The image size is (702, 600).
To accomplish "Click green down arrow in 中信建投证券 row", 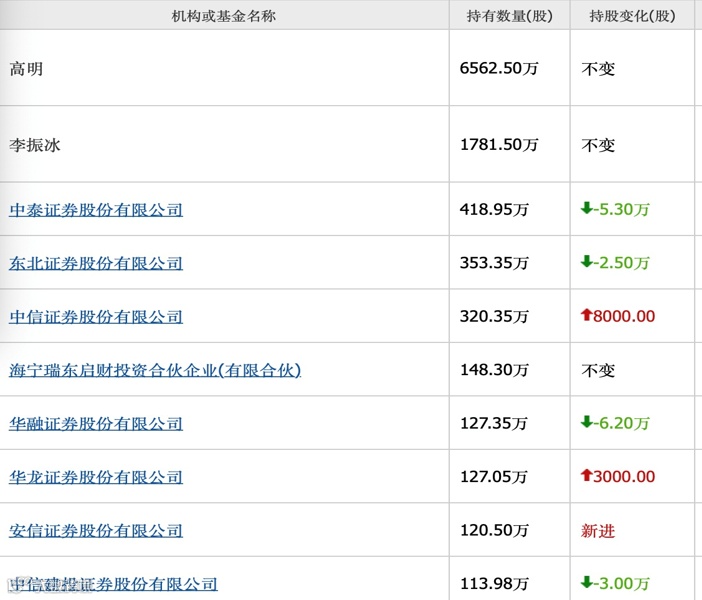I will pyautogui.click(x=586, y=582).
